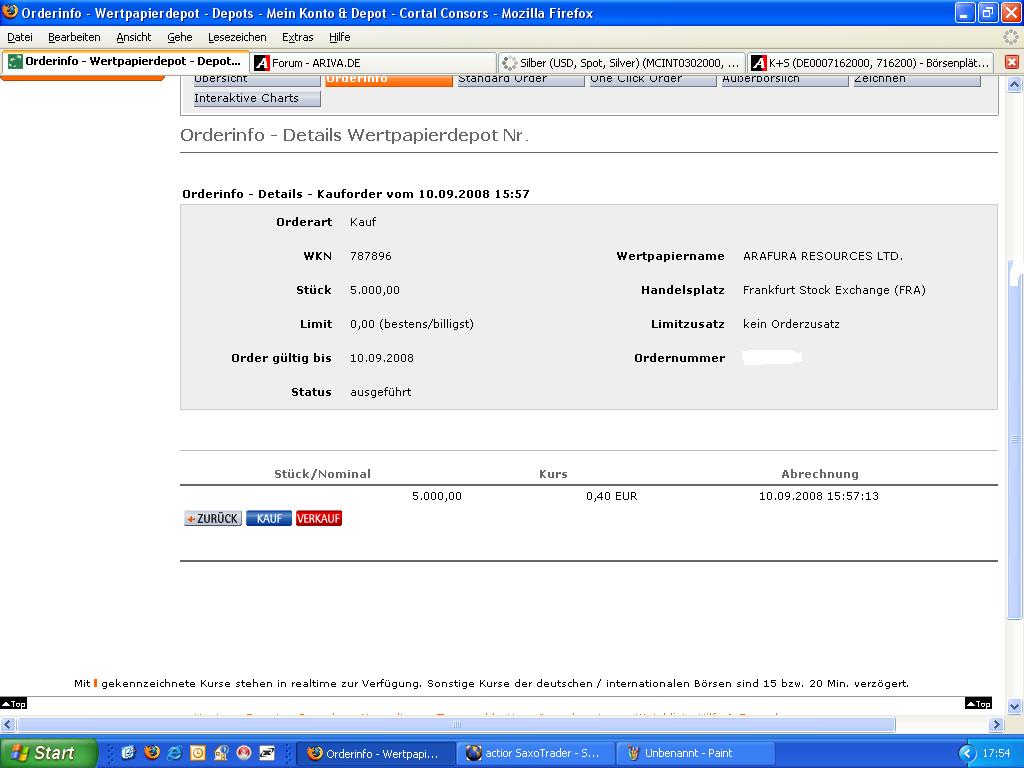Launch Internet Explorer from quick launch bar
This screenshot has height=768, width=1024.
click(174, 753)
